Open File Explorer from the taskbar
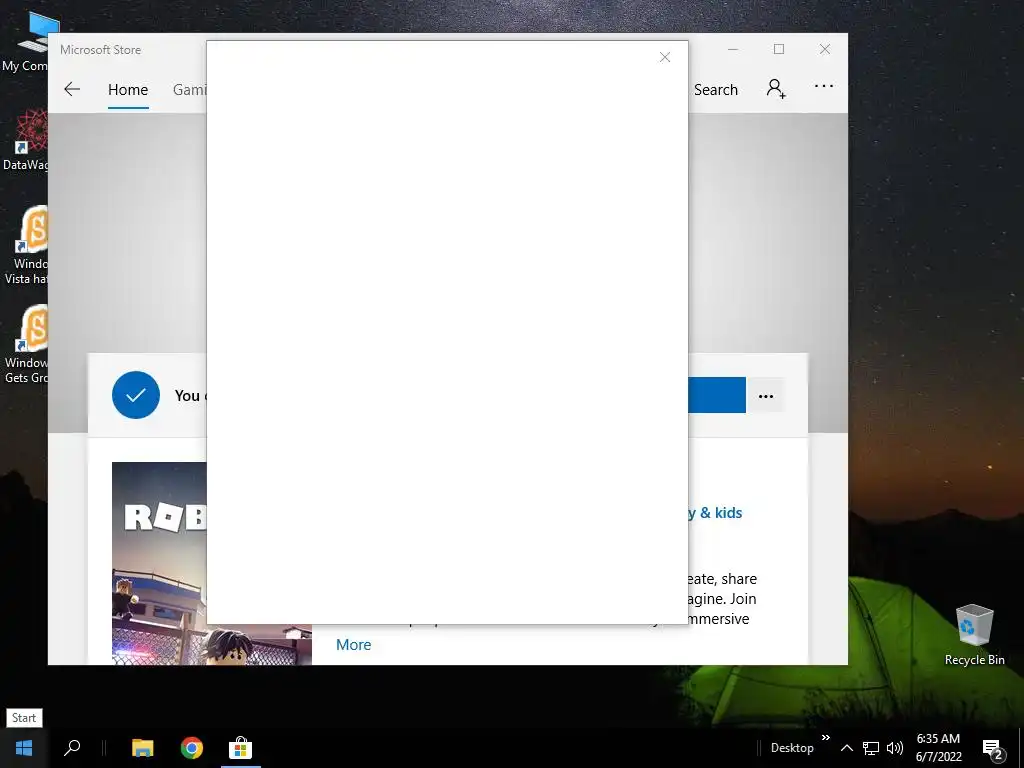 pyautogui.click(x=142, y=748)
